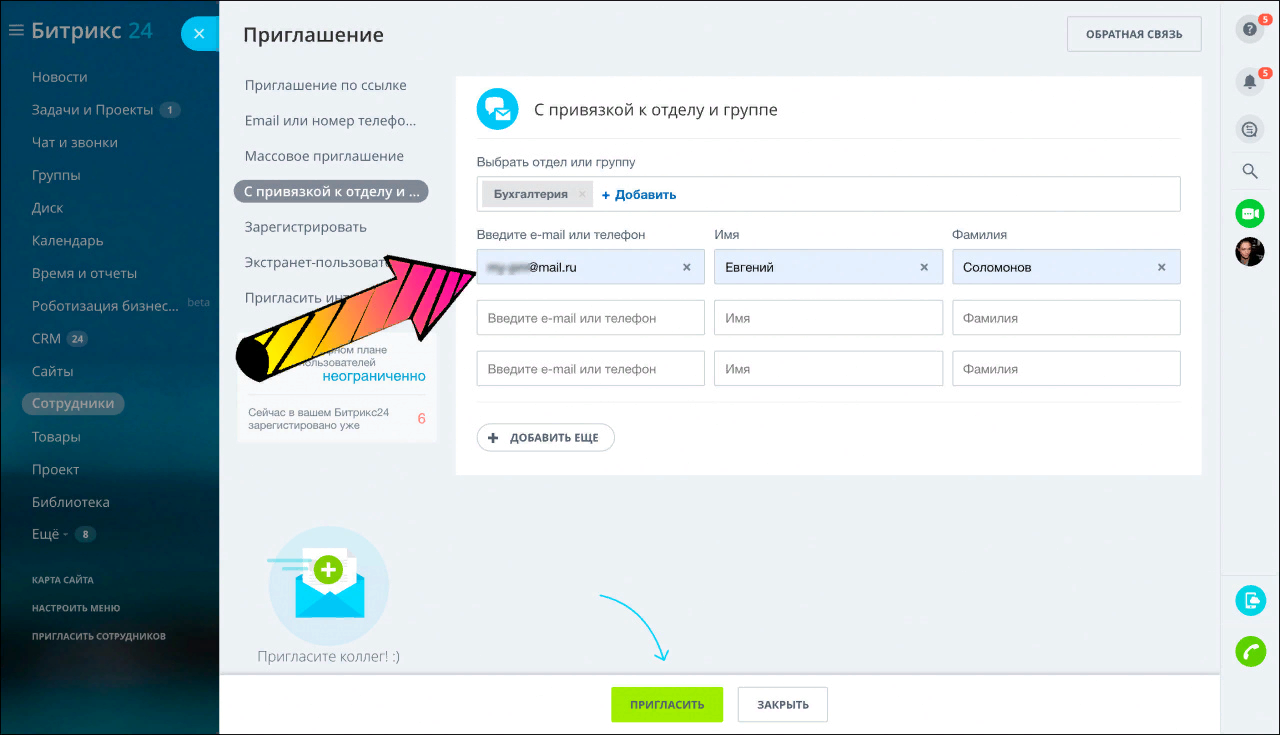Click the green phone call icon
Screen dimensions: 1280x735
pos(1249,651)
